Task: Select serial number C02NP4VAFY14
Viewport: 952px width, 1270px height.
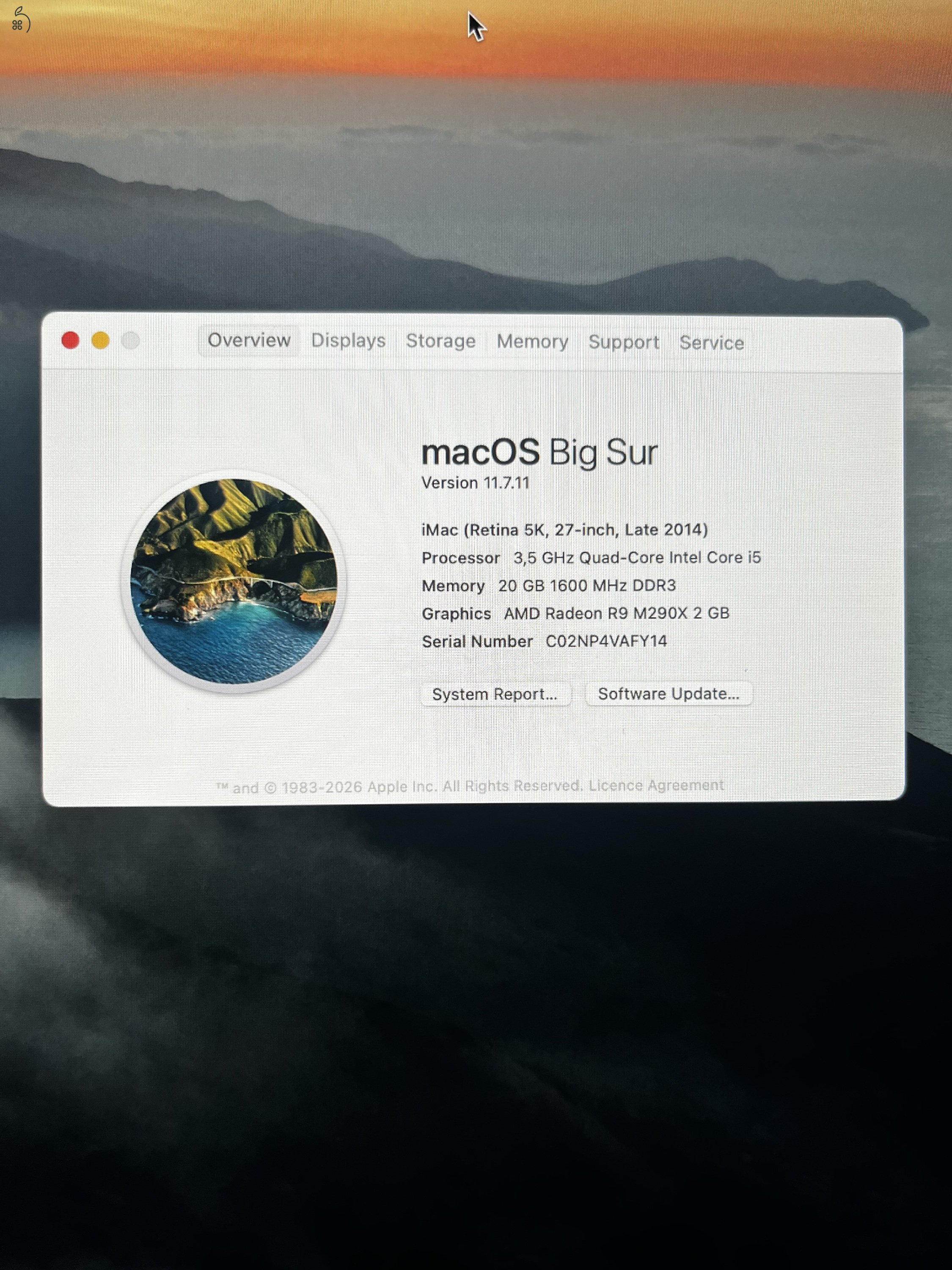Action: (x=606, y=641)
